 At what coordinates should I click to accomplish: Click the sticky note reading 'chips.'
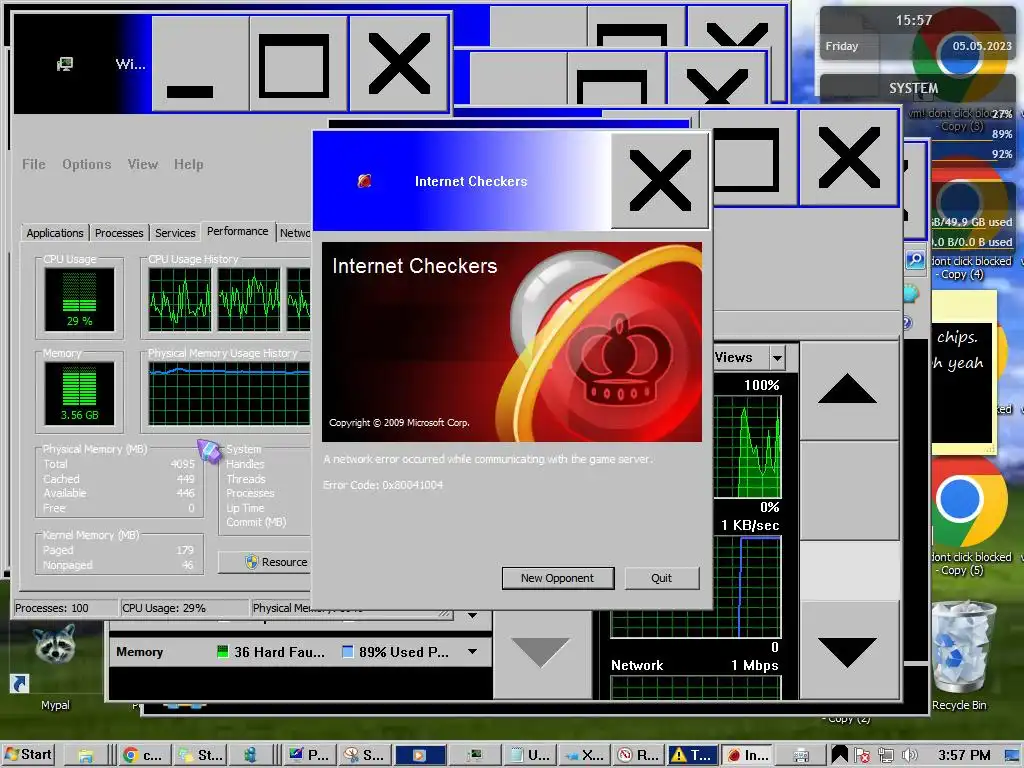tap(964, 372)
